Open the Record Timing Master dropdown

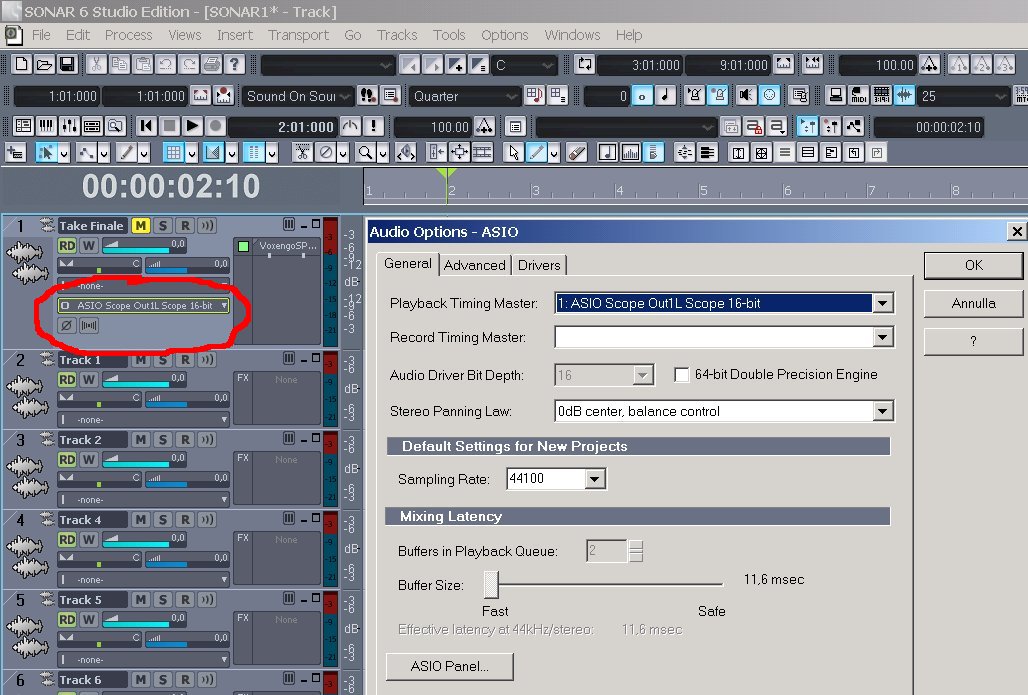tap(882, 337)
